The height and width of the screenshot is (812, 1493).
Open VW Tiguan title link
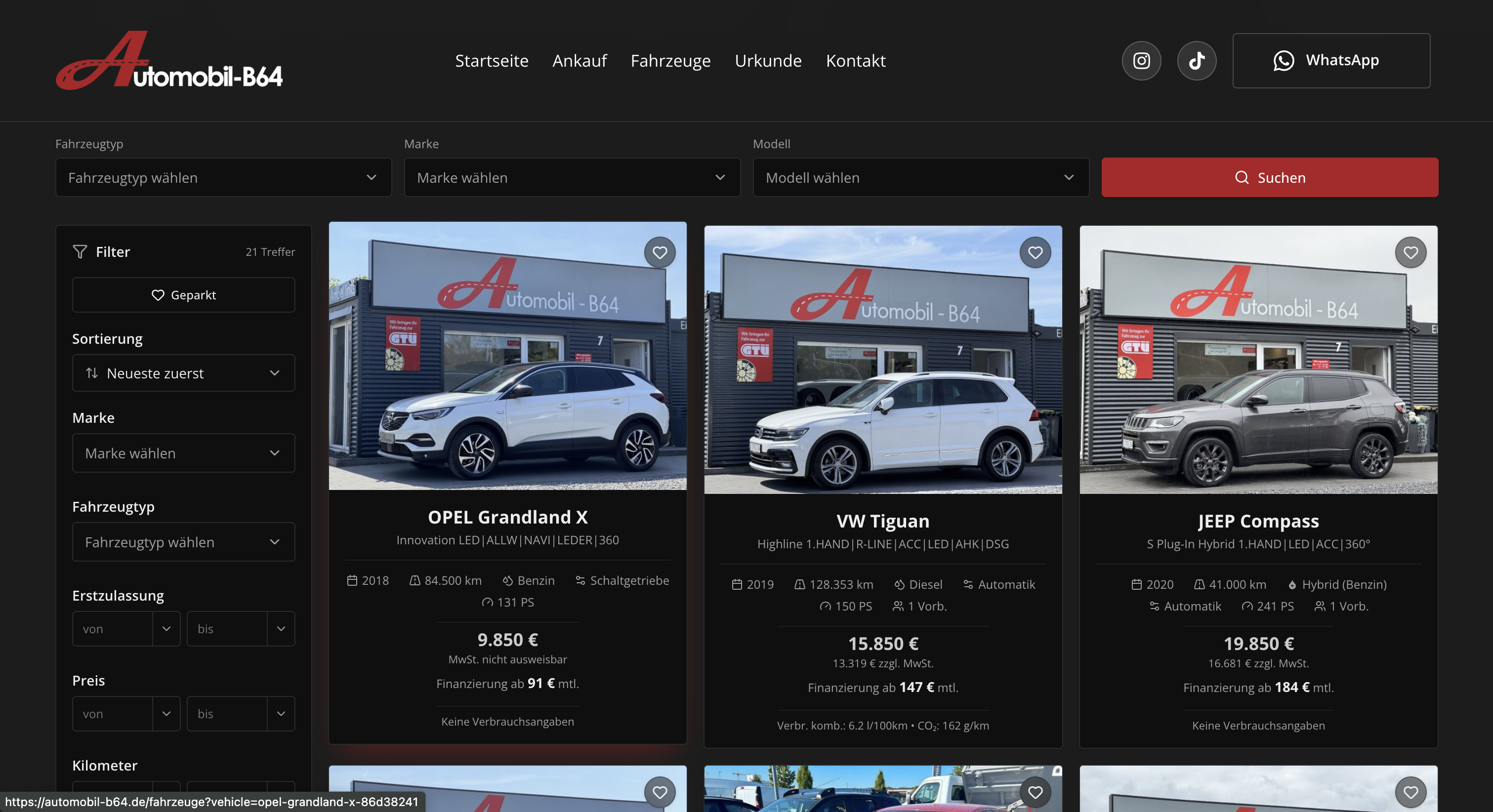pos(883,521)
